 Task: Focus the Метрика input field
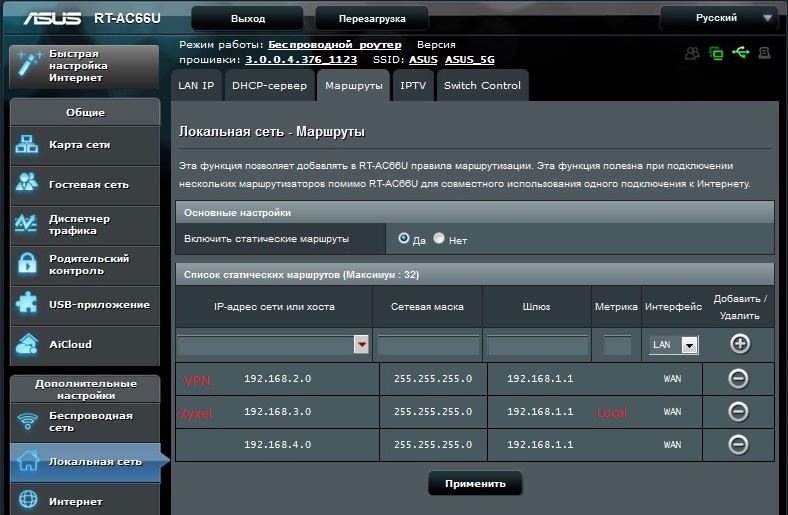tap(617, 346)
